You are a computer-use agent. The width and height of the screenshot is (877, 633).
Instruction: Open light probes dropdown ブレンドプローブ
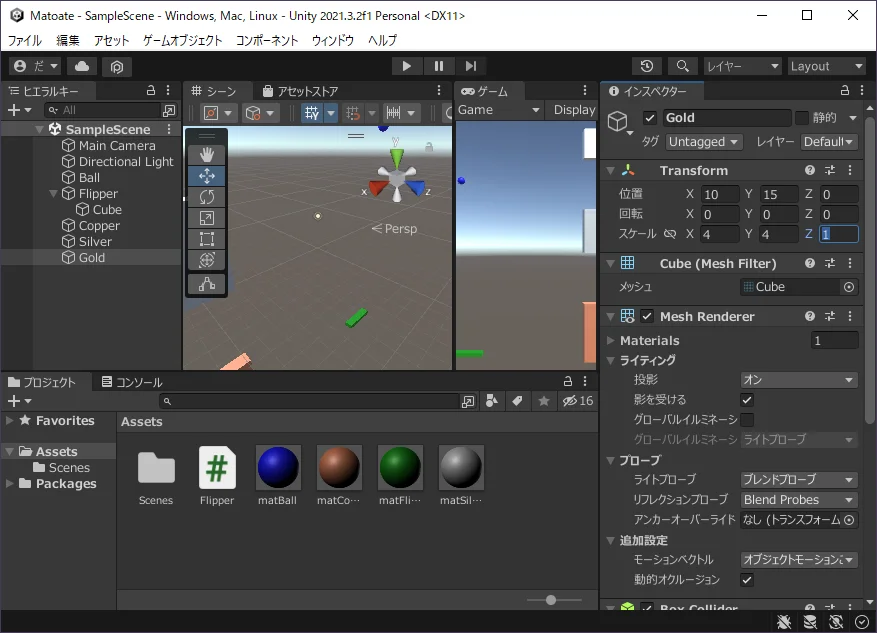pos(799,480)
